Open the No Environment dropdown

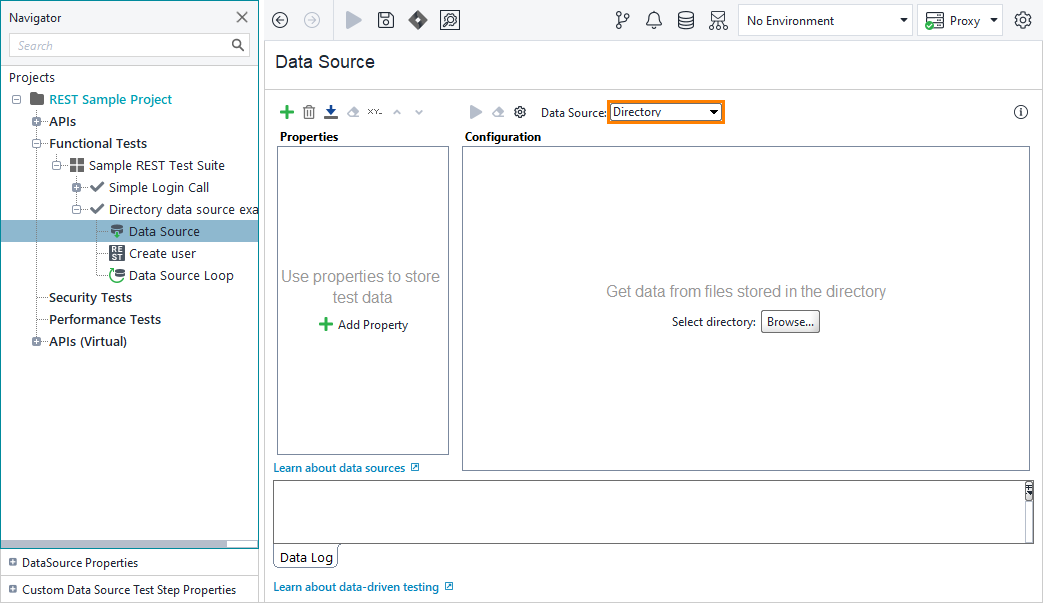(825, 20)
